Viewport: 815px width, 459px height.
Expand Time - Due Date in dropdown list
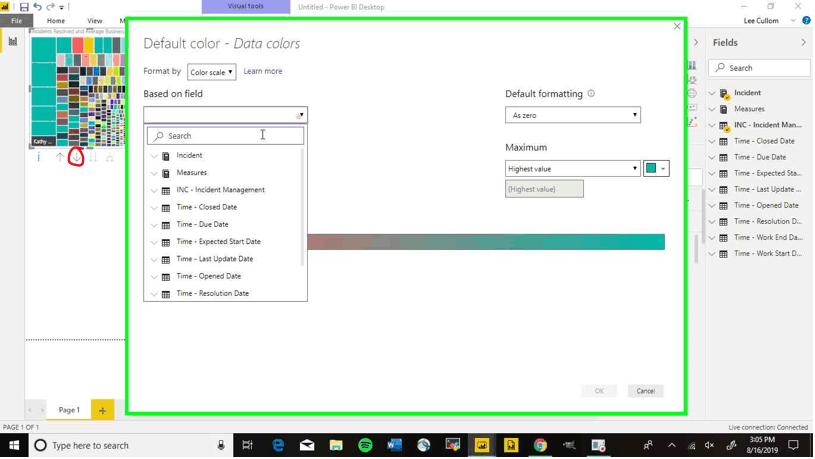click(154, 225)
